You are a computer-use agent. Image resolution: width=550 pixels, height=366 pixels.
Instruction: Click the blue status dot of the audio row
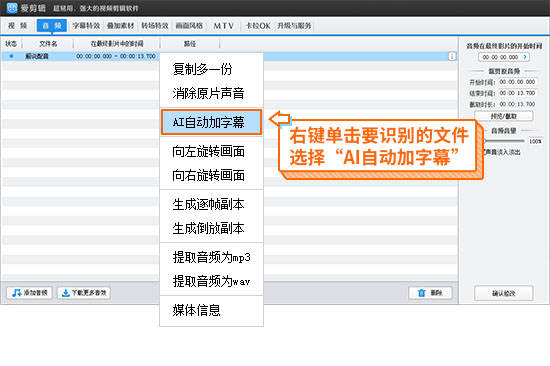click(12, 56)
